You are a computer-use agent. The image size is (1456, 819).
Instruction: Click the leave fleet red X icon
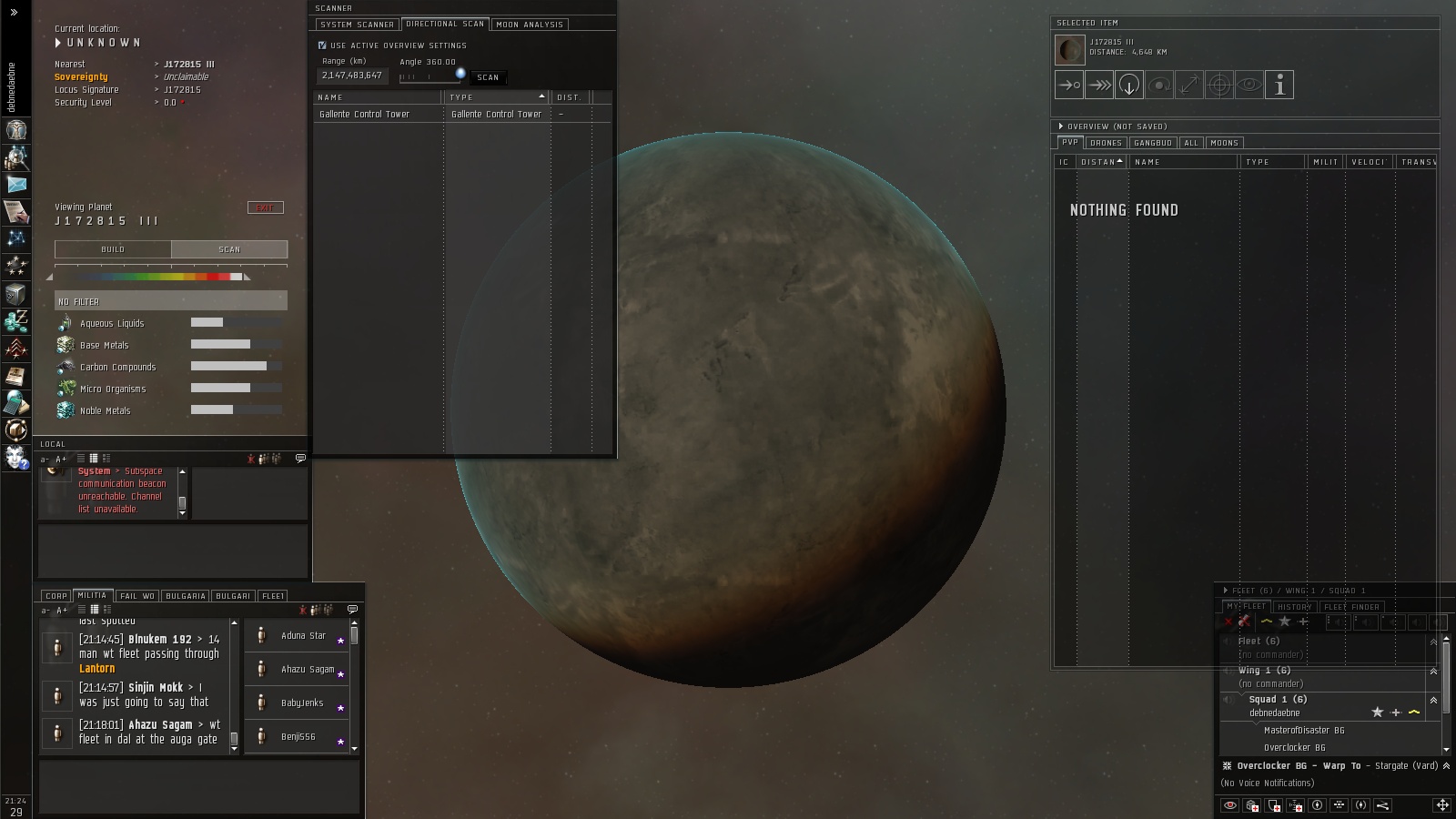click(1228, 622)
